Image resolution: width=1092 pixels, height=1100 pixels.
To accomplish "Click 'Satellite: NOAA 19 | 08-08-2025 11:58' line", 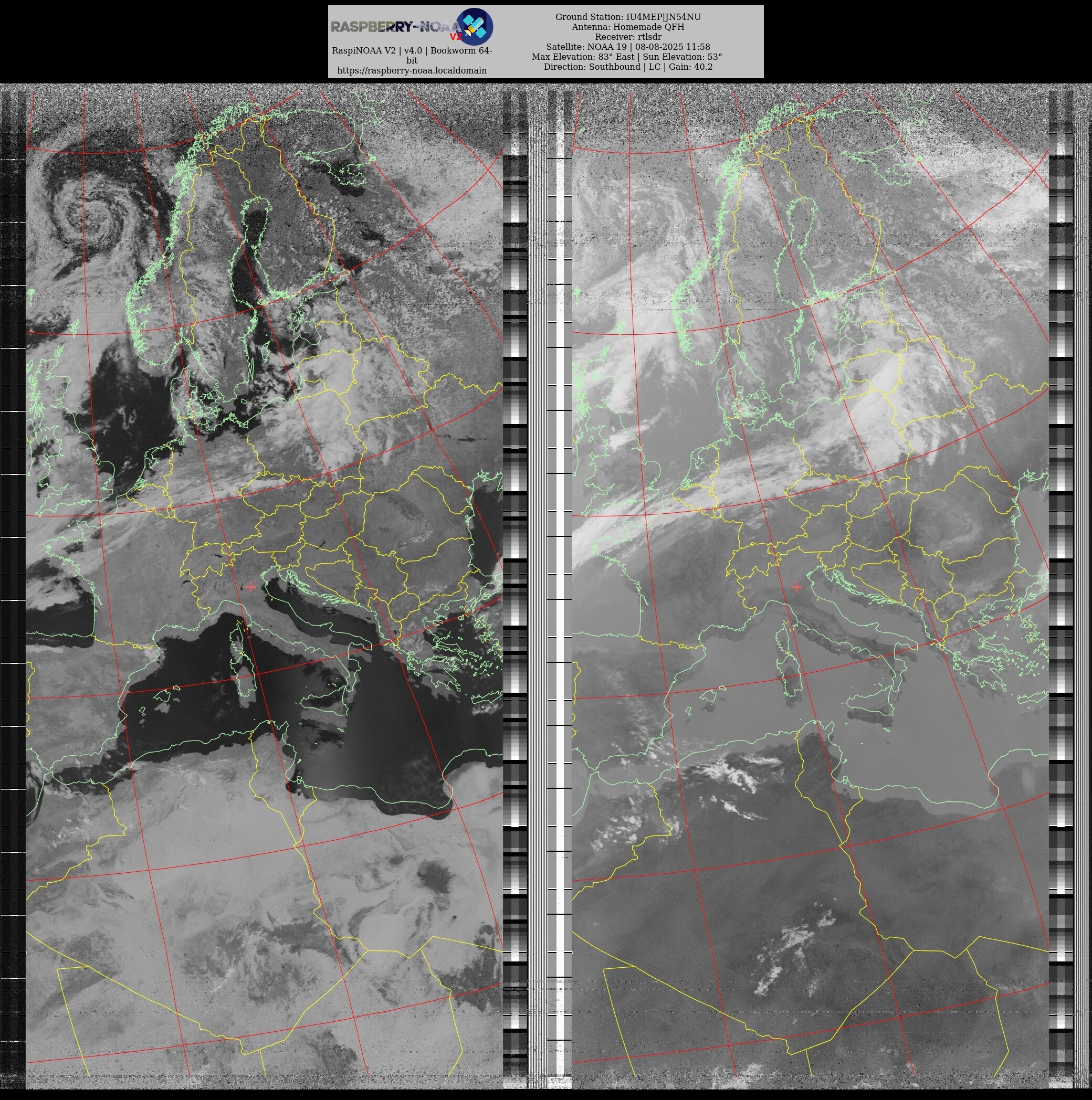I will pyautogui.click(x=628, y=47).
